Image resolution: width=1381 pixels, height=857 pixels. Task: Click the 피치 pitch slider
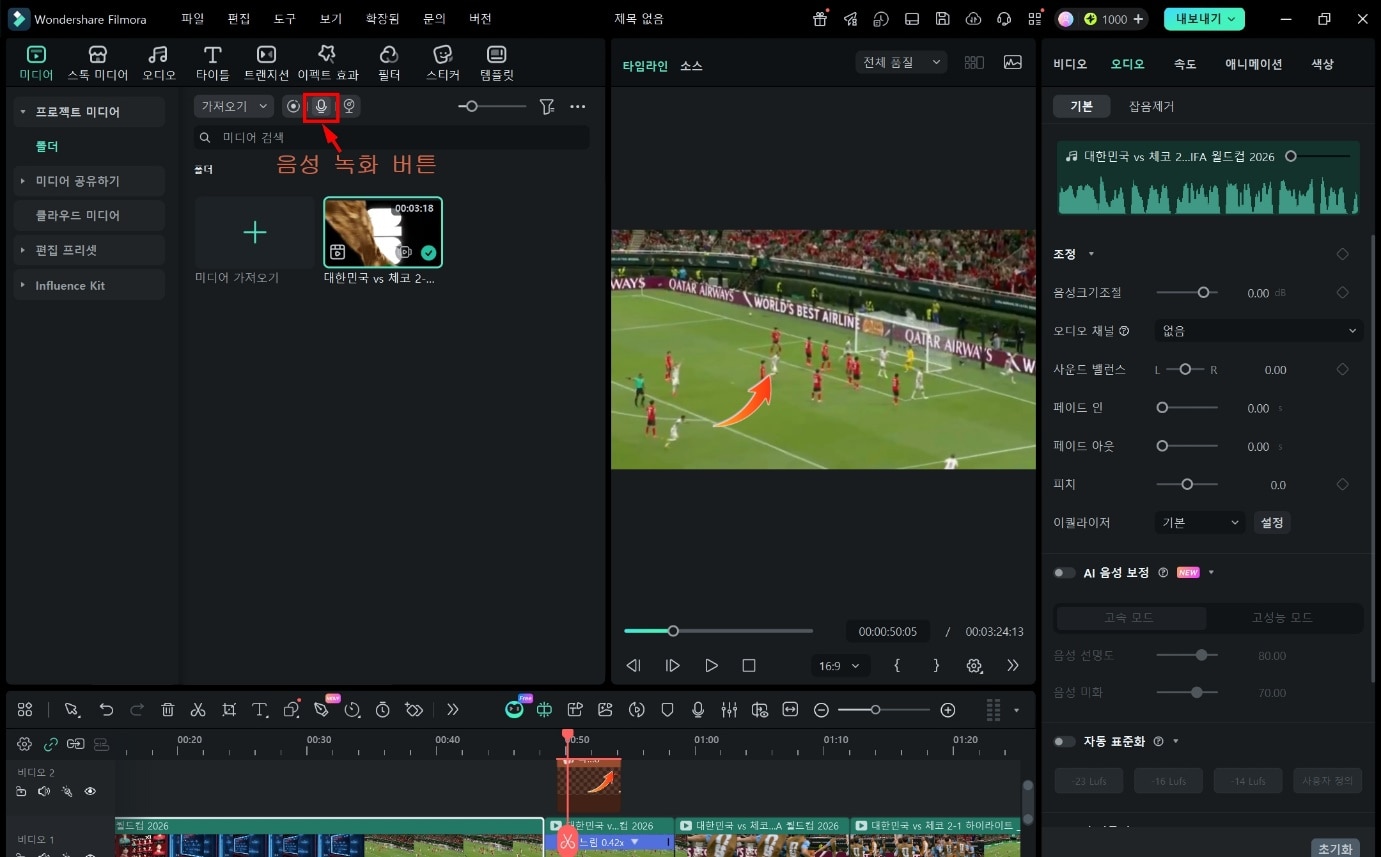[x=1187, y=484]
